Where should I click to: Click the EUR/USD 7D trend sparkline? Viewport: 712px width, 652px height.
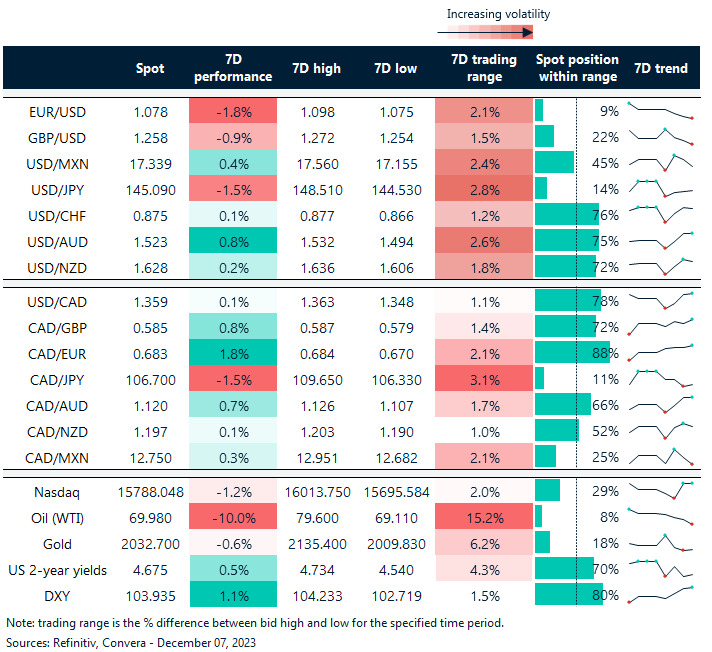[x=660, y=111]
